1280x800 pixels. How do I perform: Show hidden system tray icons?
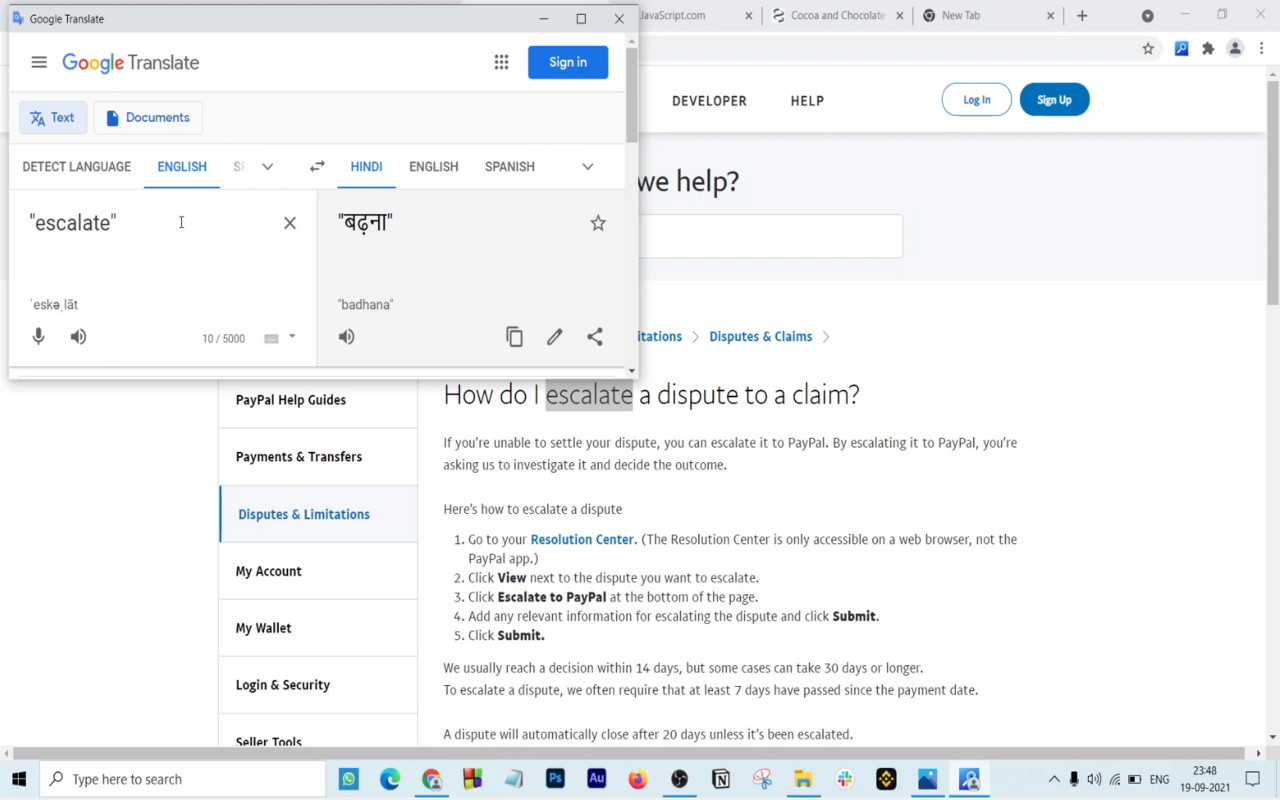pyautogui.click(x=1053, y=779)
